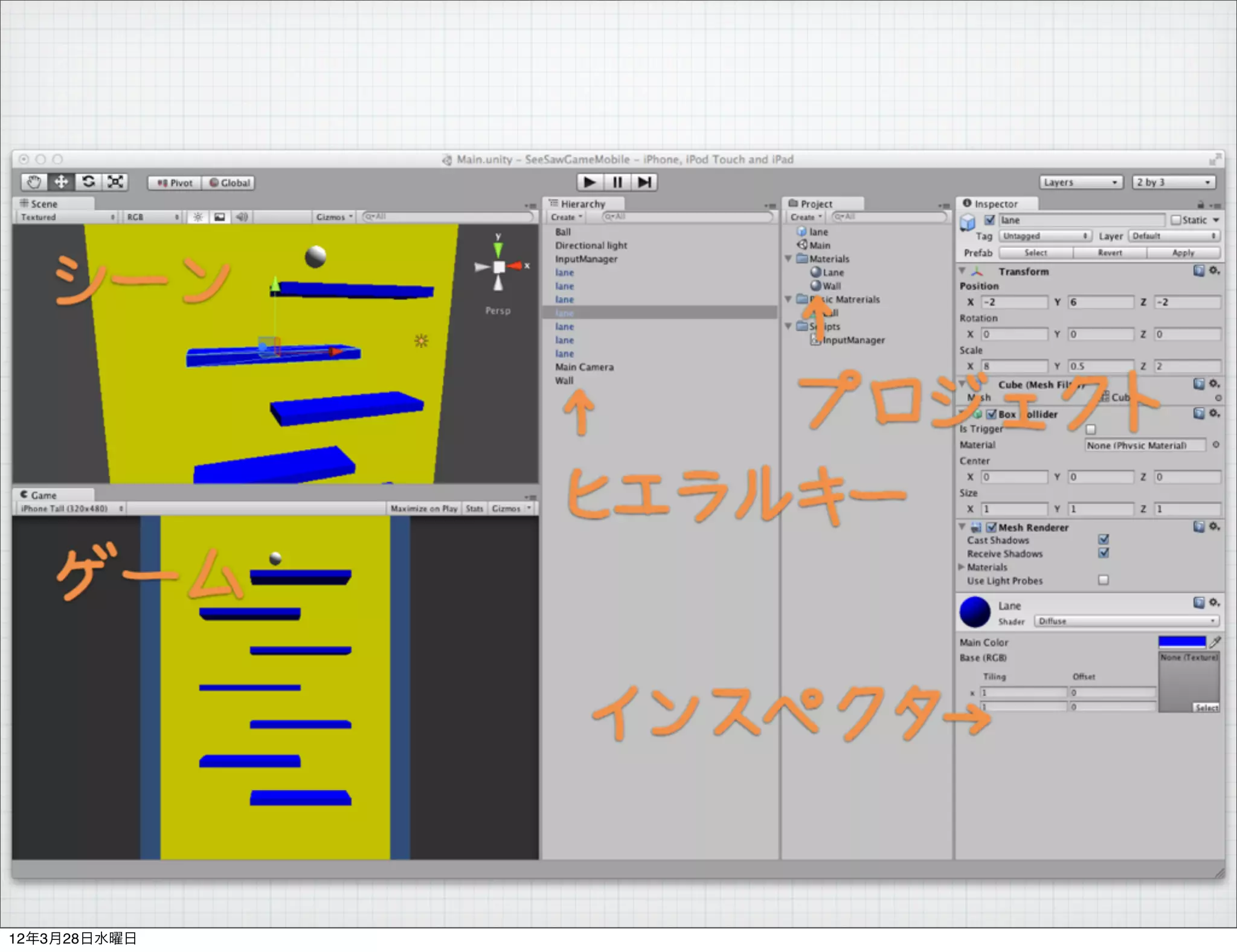Expand the Materials foldout in Mesh Renderer

point(962,567)
